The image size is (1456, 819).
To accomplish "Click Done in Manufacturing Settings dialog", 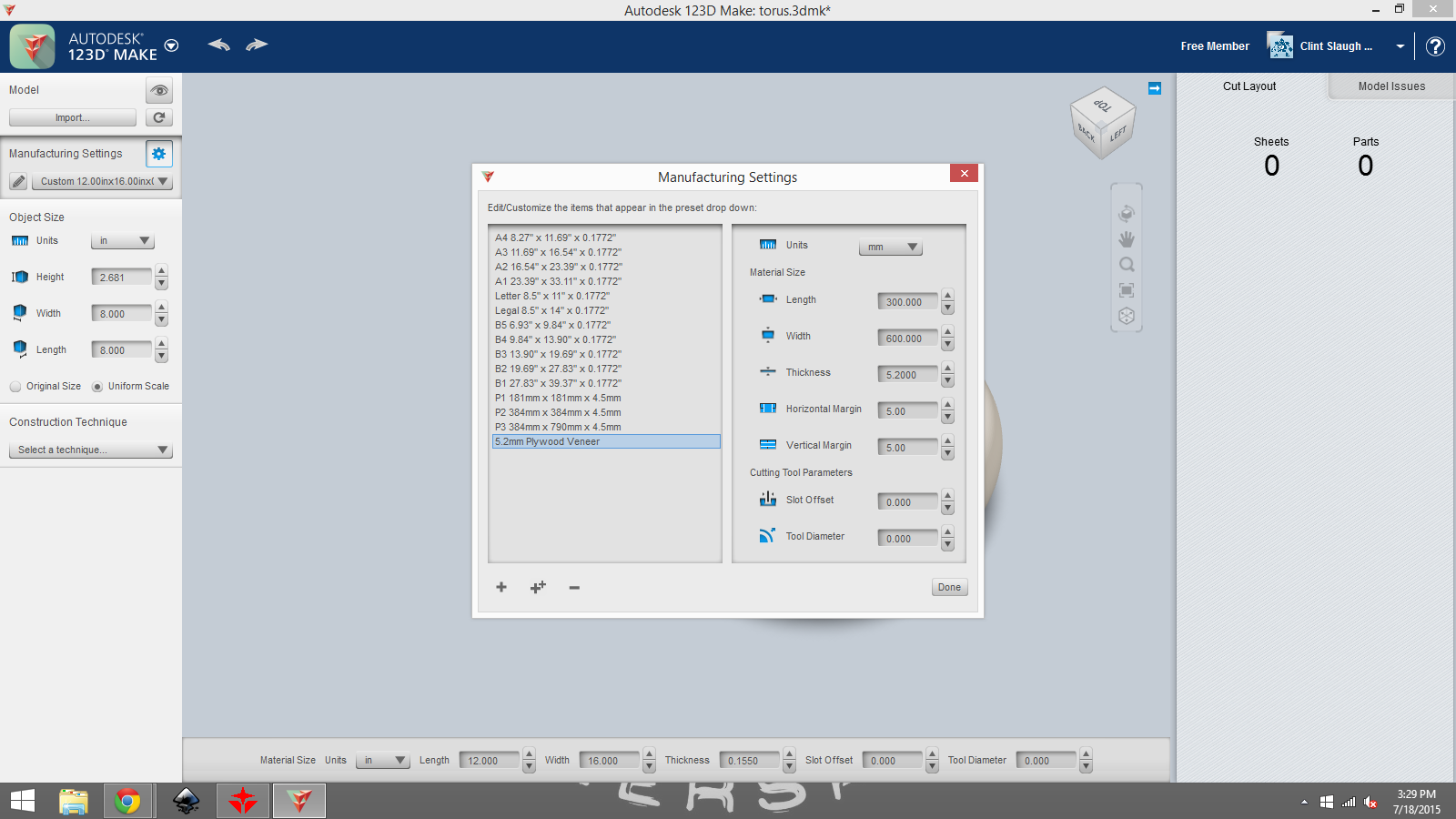I will (x=949, y=587).
